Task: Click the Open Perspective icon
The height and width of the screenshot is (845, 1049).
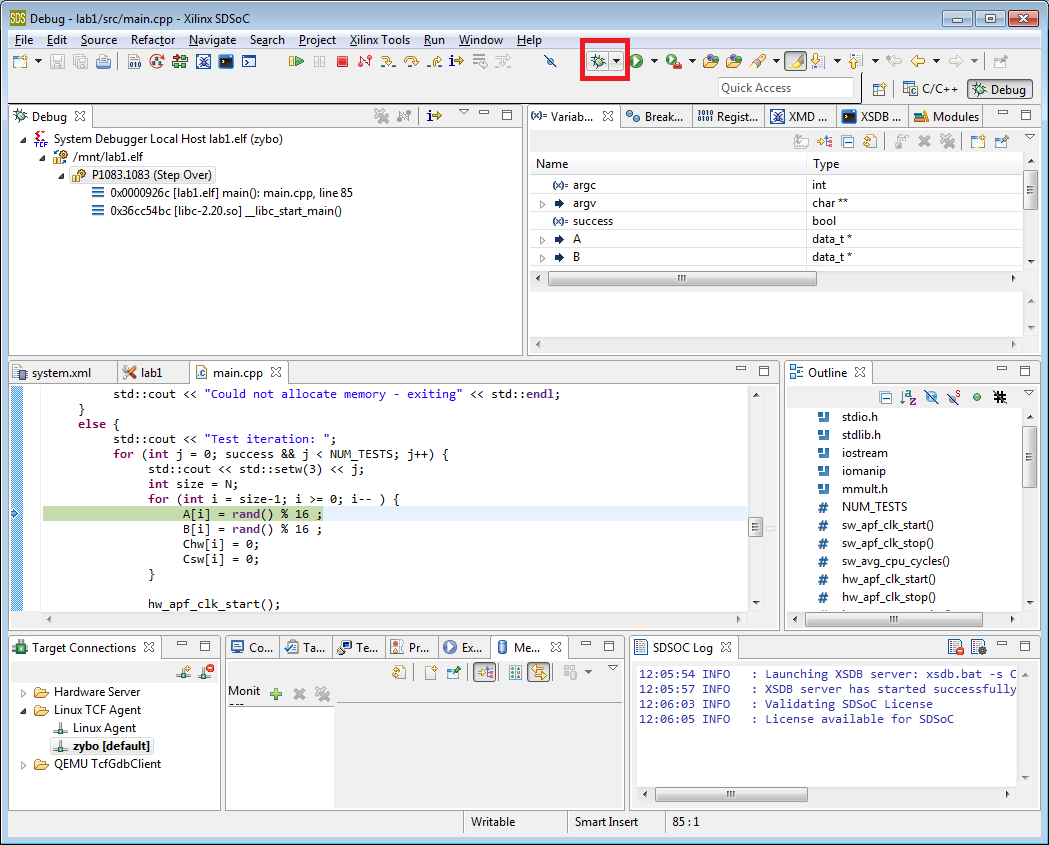Action: click(x=879, y=89)
